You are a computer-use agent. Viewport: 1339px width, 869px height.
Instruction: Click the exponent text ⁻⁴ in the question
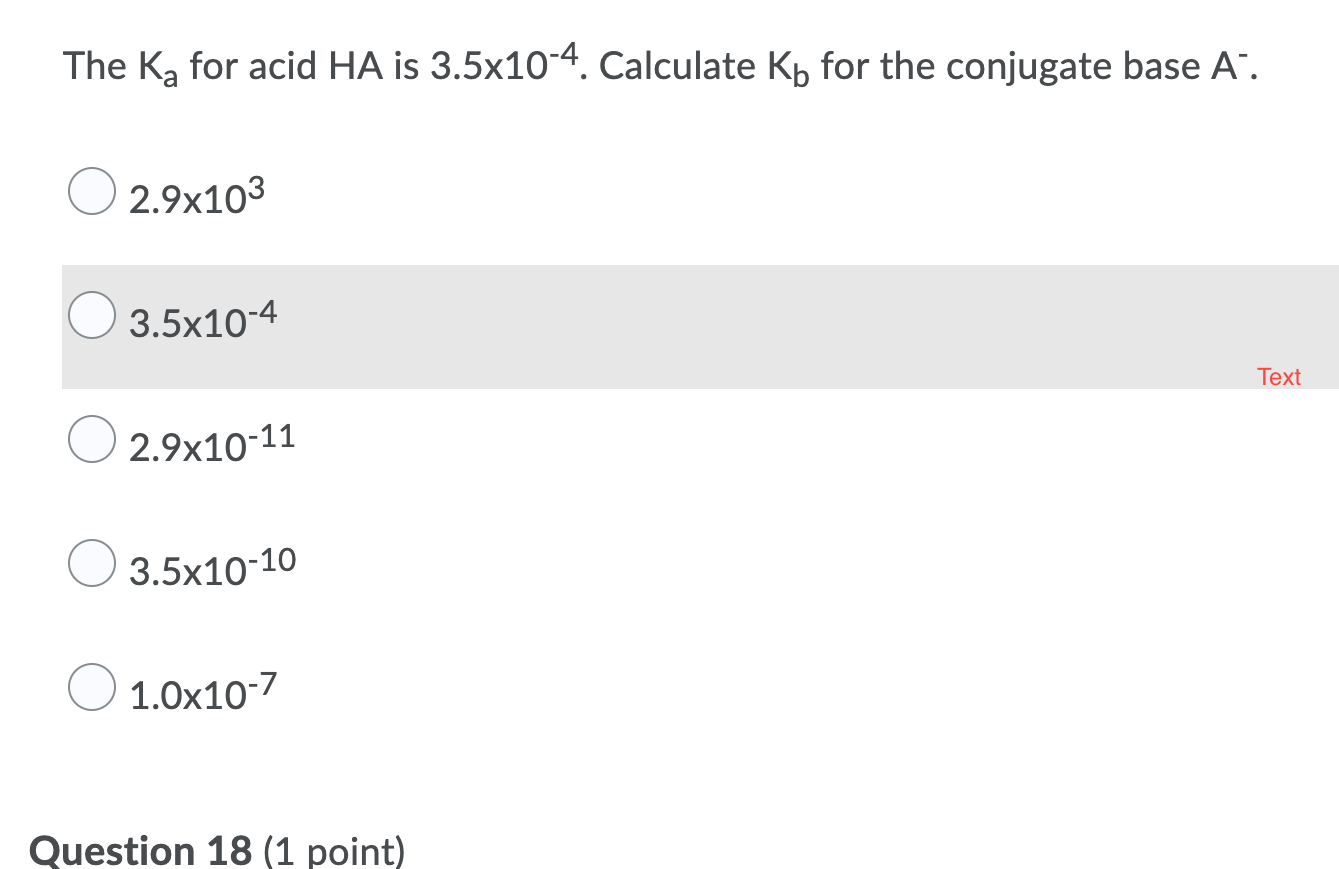tap(563, 55)
